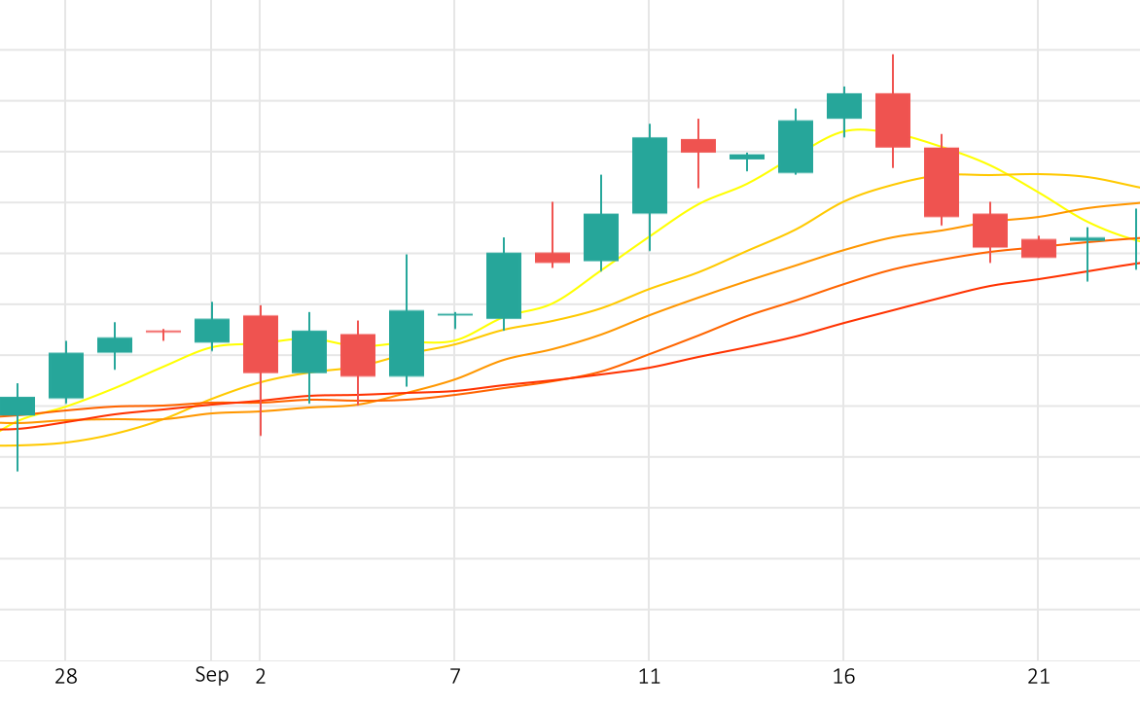Select the 11 date axis label
Image resolution: width=1140 pixels, height=710 pixels.
[649, 677]
